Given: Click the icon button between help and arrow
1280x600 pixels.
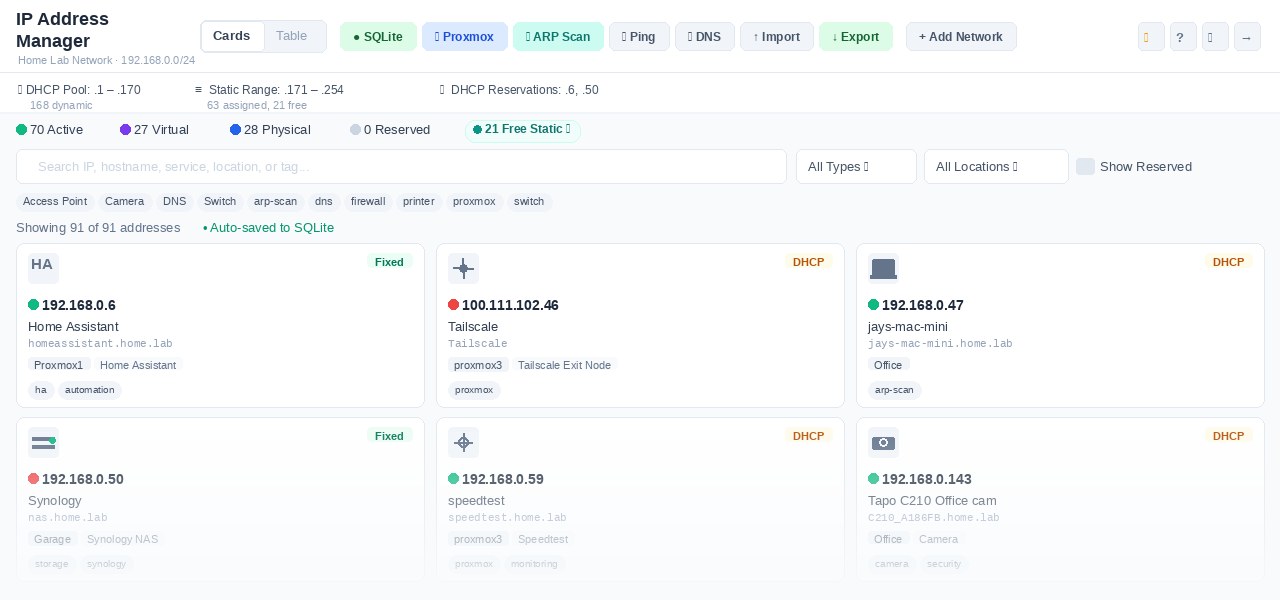Looking at the screenshot, I should pyautogui.click(x=1215, y=37).
